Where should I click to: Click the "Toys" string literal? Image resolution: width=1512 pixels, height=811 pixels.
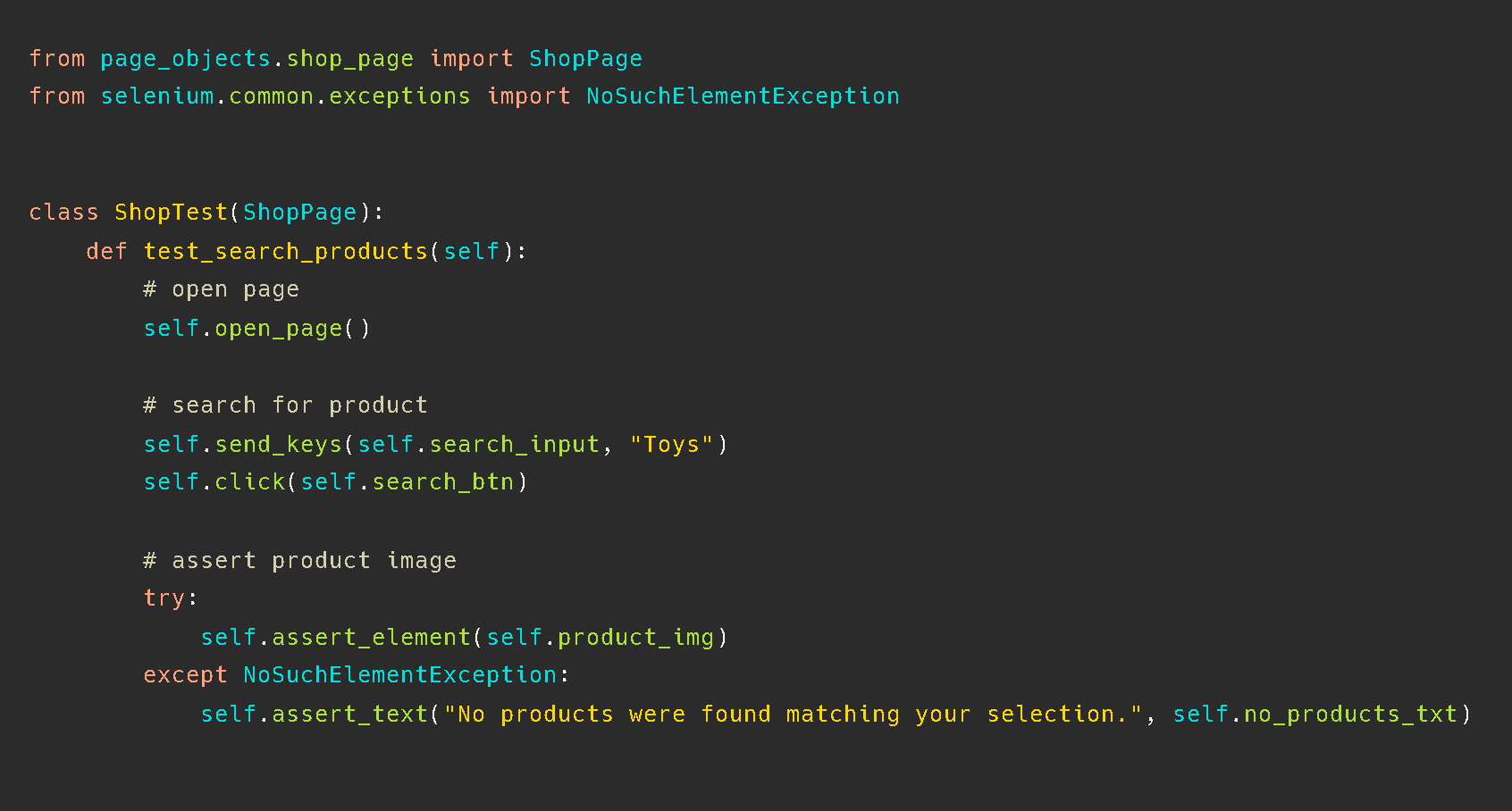[x=671, y=445]
